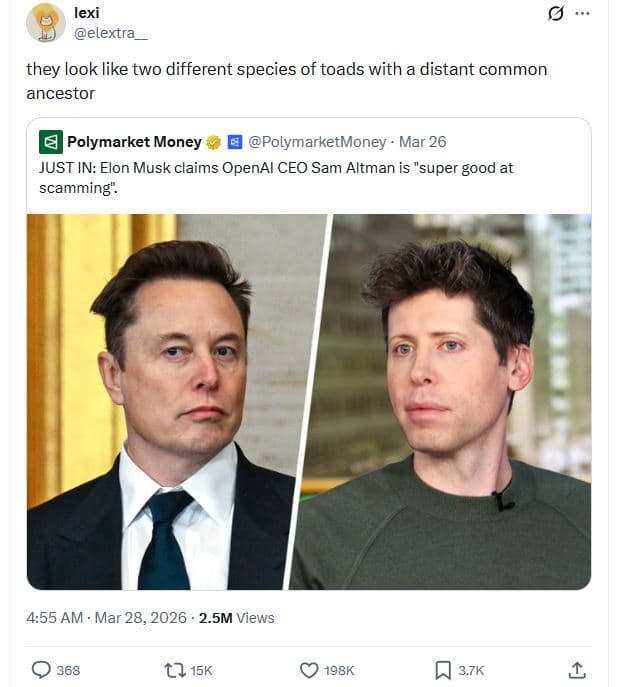Reply using the comment bubble icon
The height and width of the screenshot is (687, 618).
(42, 670)
